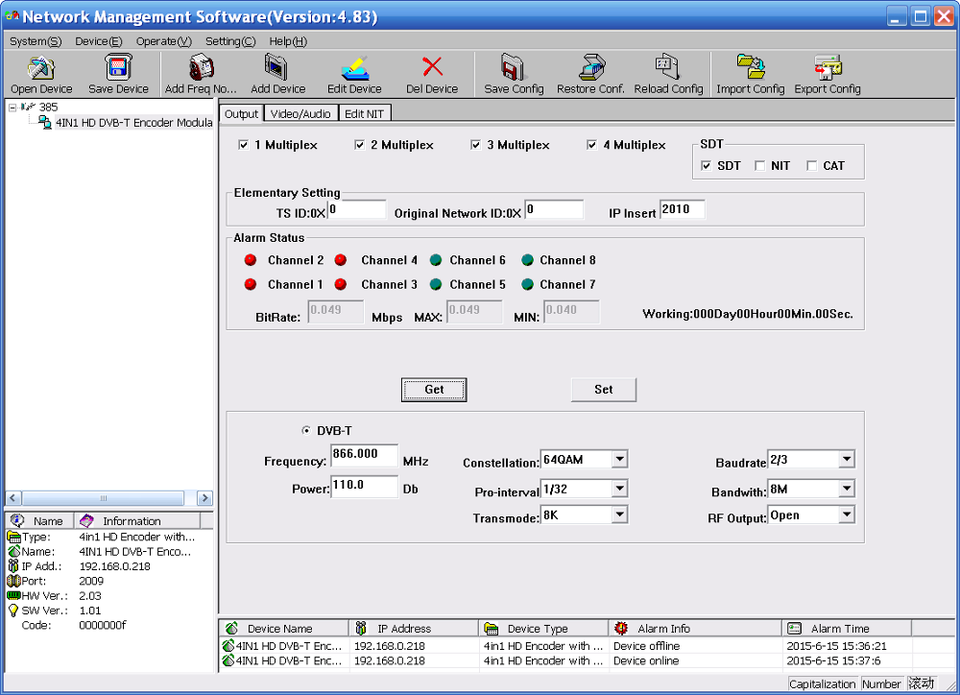Select the Add Device toolbar icon

click(x=277, y=68)
